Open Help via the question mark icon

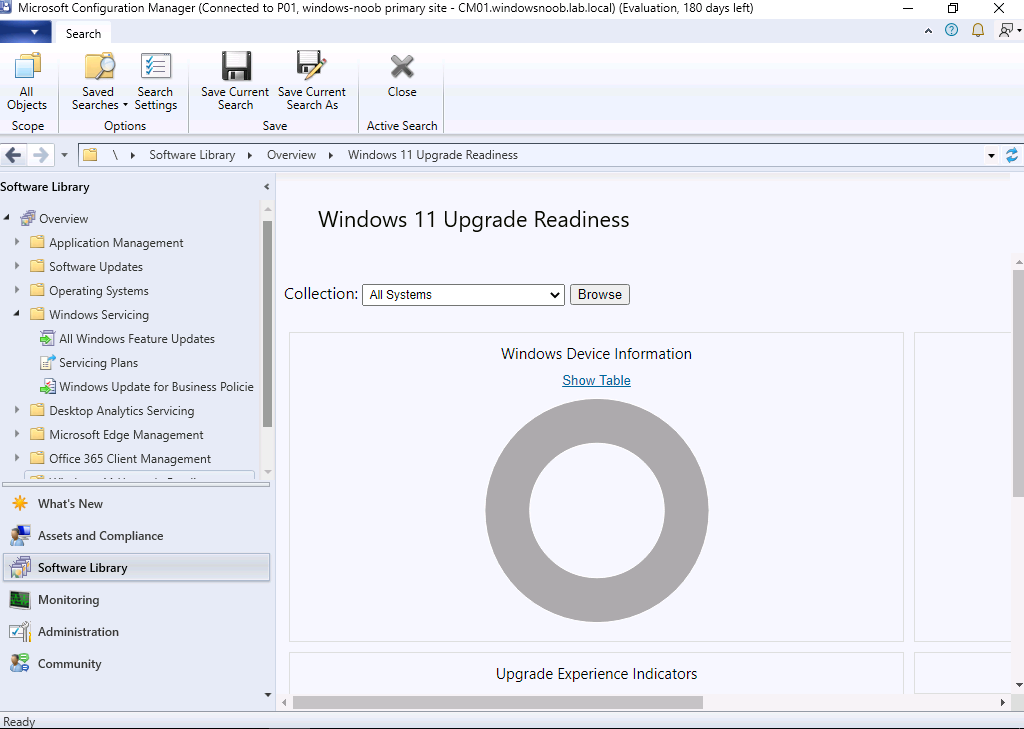(x=952, y=30)
